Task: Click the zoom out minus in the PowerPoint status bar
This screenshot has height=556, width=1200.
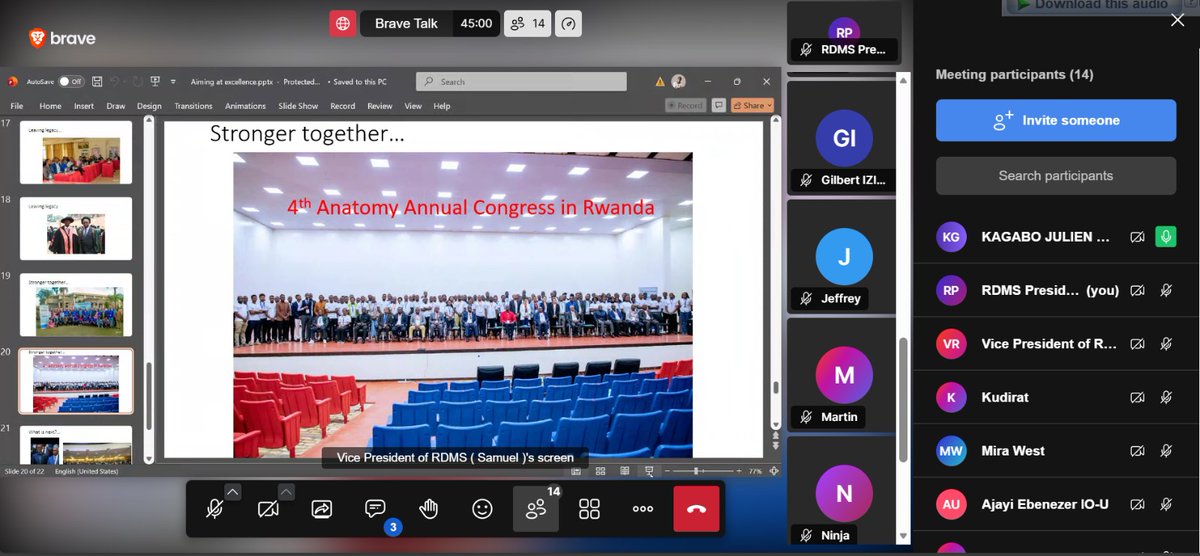Action: point(666,470)
